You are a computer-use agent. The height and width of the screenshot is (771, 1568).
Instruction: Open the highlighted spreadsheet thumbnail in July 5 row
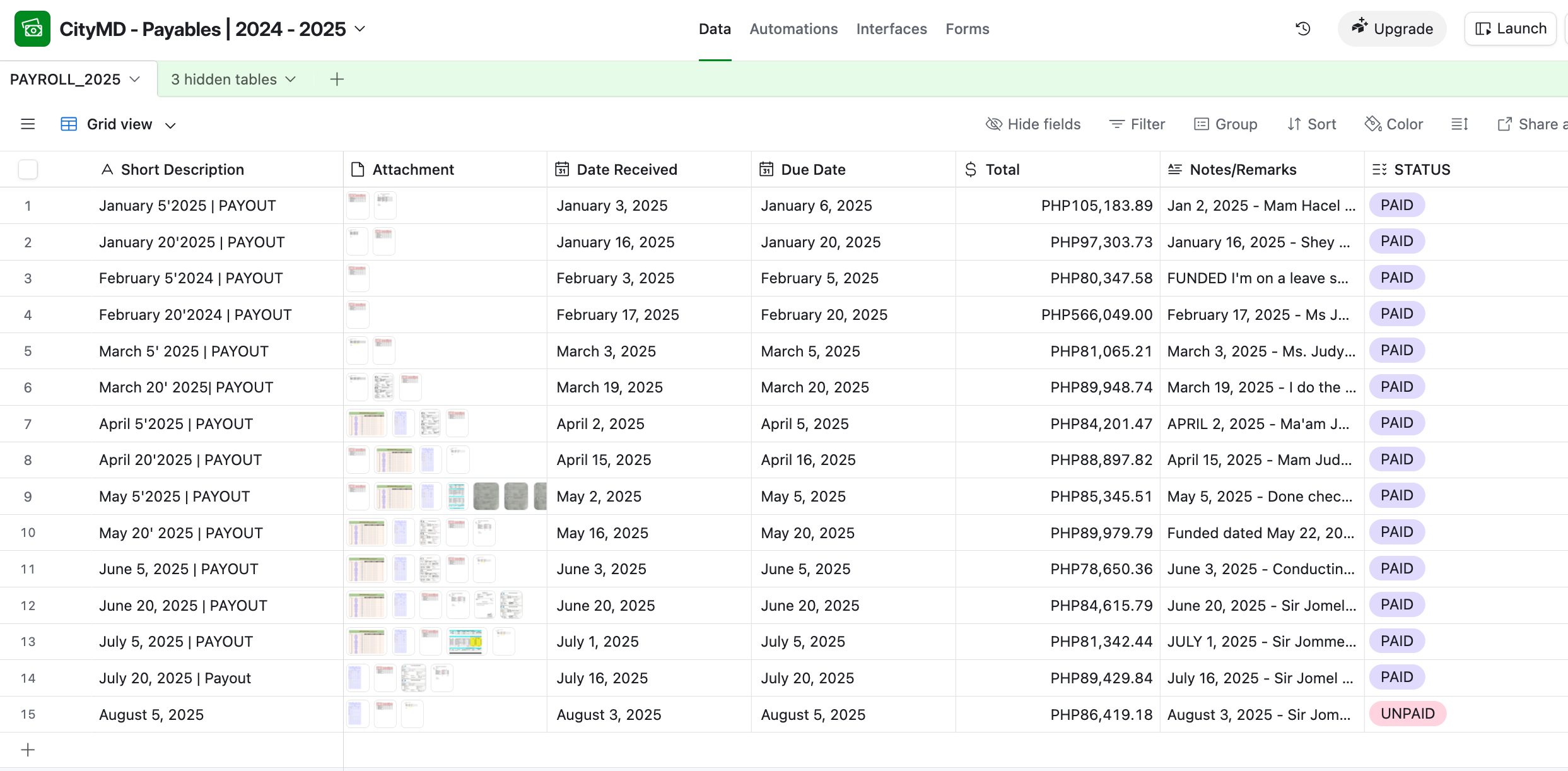tap(465, 642)
